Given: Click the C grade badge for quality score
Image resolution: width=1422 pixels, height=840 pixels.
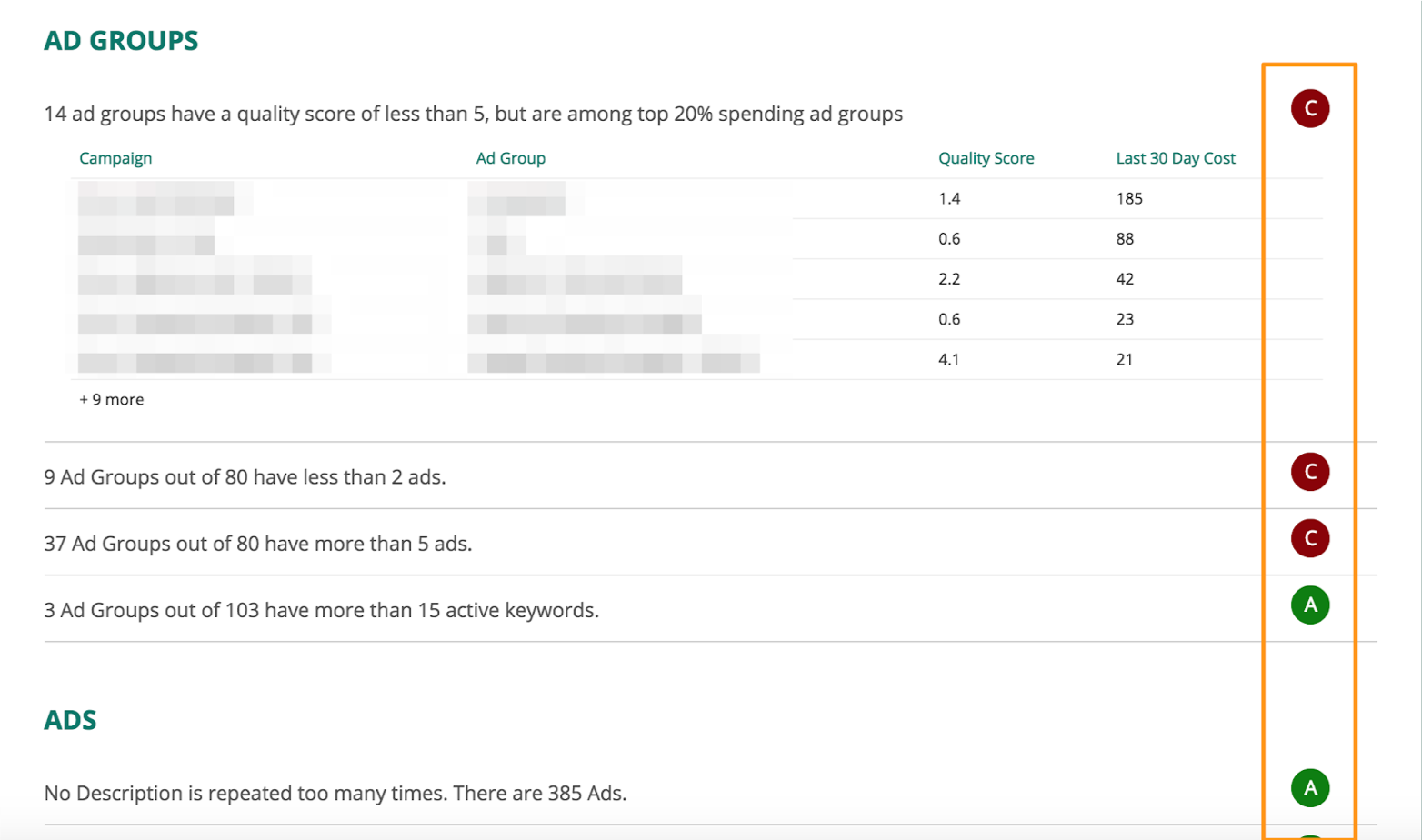Looking at the screenshot, I should pyautogui.click(x=1310, y=108).
